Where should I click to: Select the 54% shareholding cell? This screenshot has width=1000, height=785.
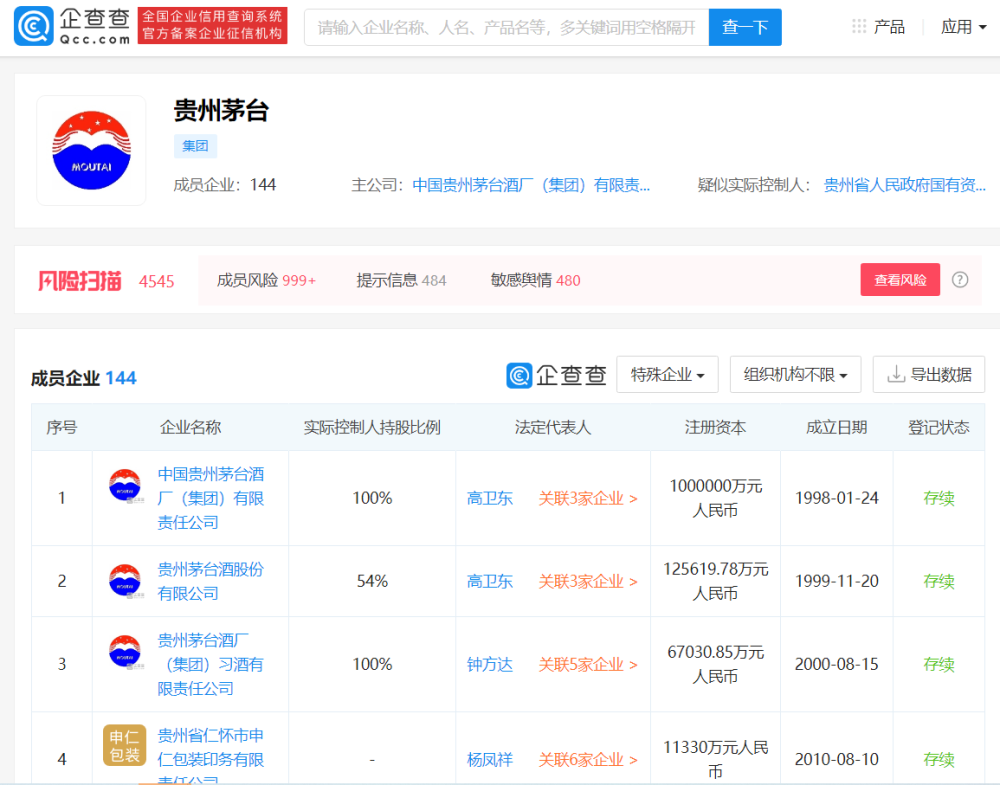[x=372, y=581]
